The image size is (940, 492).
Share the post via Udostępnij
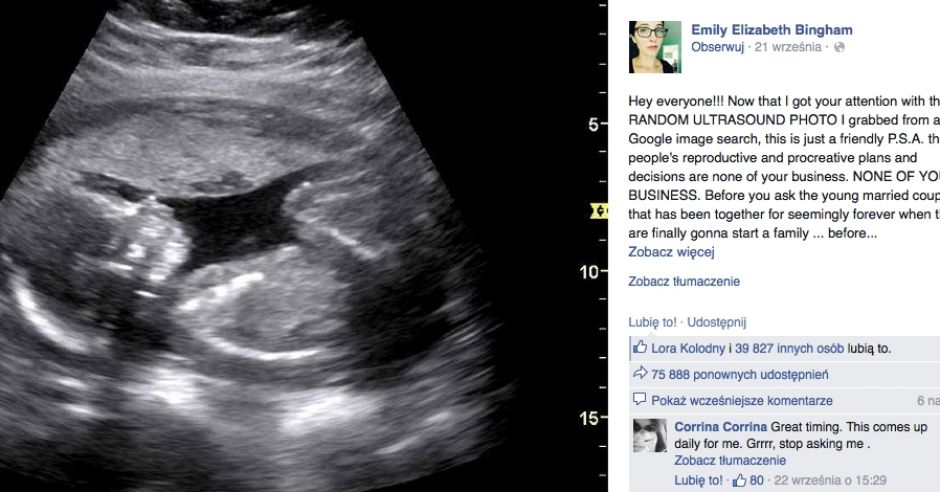pyautogui.click(x=716, y=322)
